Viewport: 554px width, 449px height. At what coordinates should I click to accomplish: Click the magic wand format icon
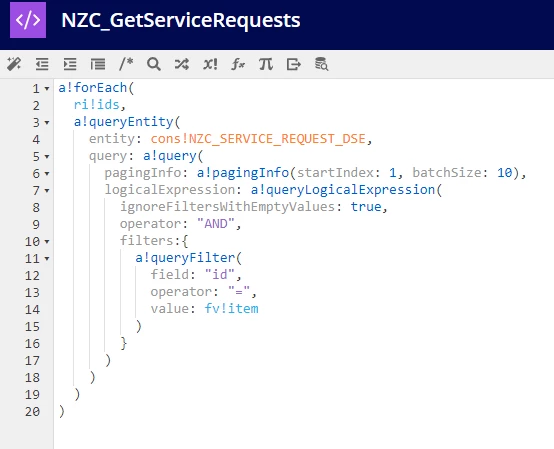click(x=14, y=64)
